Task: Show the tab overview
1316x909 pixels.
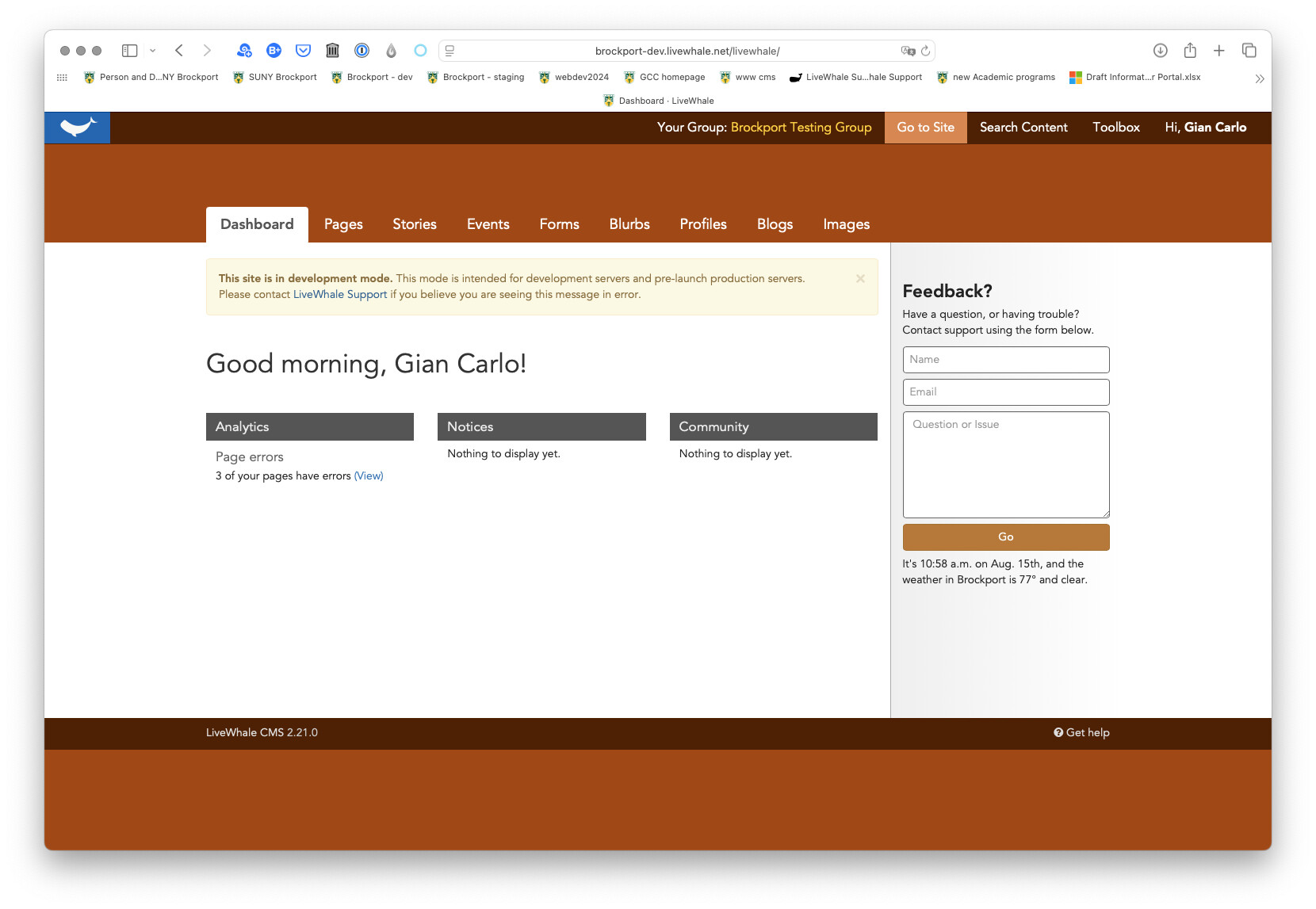Action: (x=1249, y=51)
